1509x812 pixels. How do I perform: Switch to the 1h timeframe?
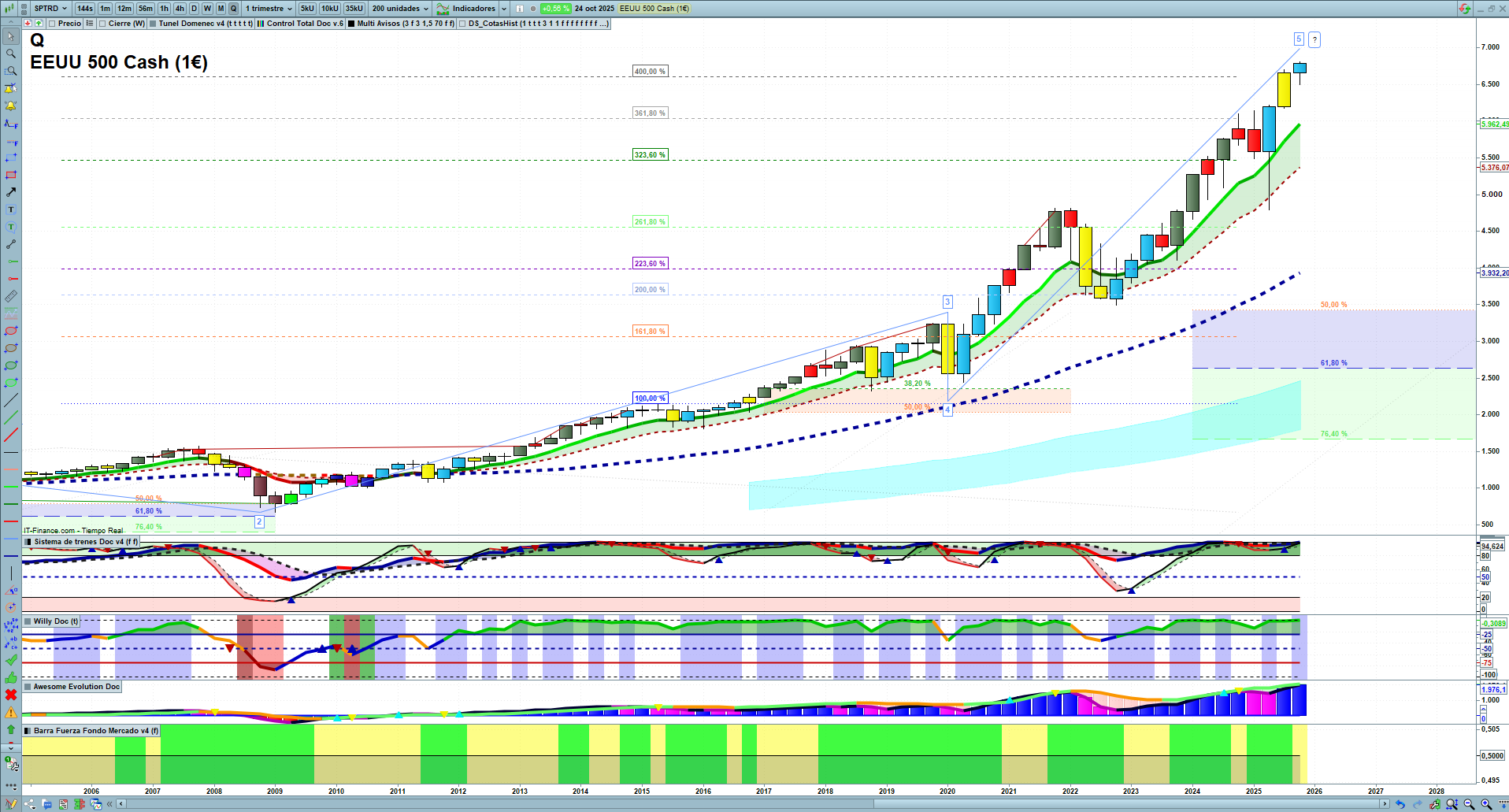[164, 9]
